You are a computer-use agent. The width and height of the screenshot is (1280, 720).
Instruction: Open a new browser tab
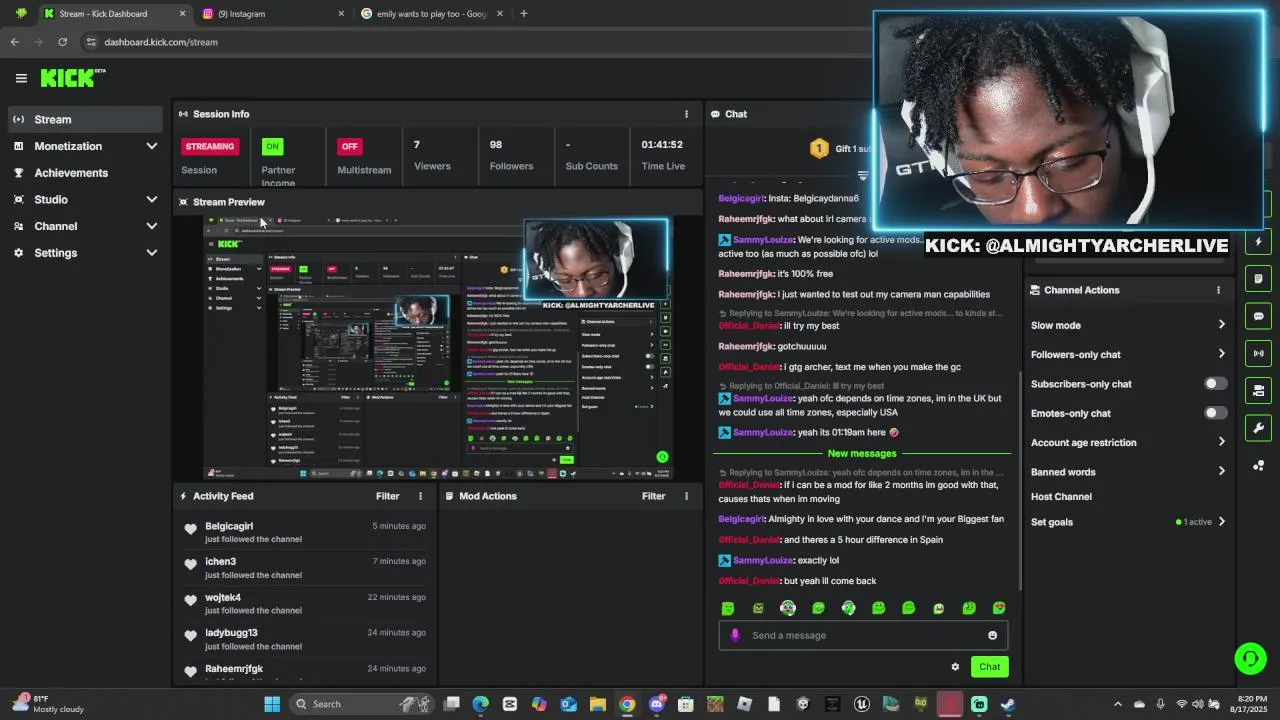point(523,14)
